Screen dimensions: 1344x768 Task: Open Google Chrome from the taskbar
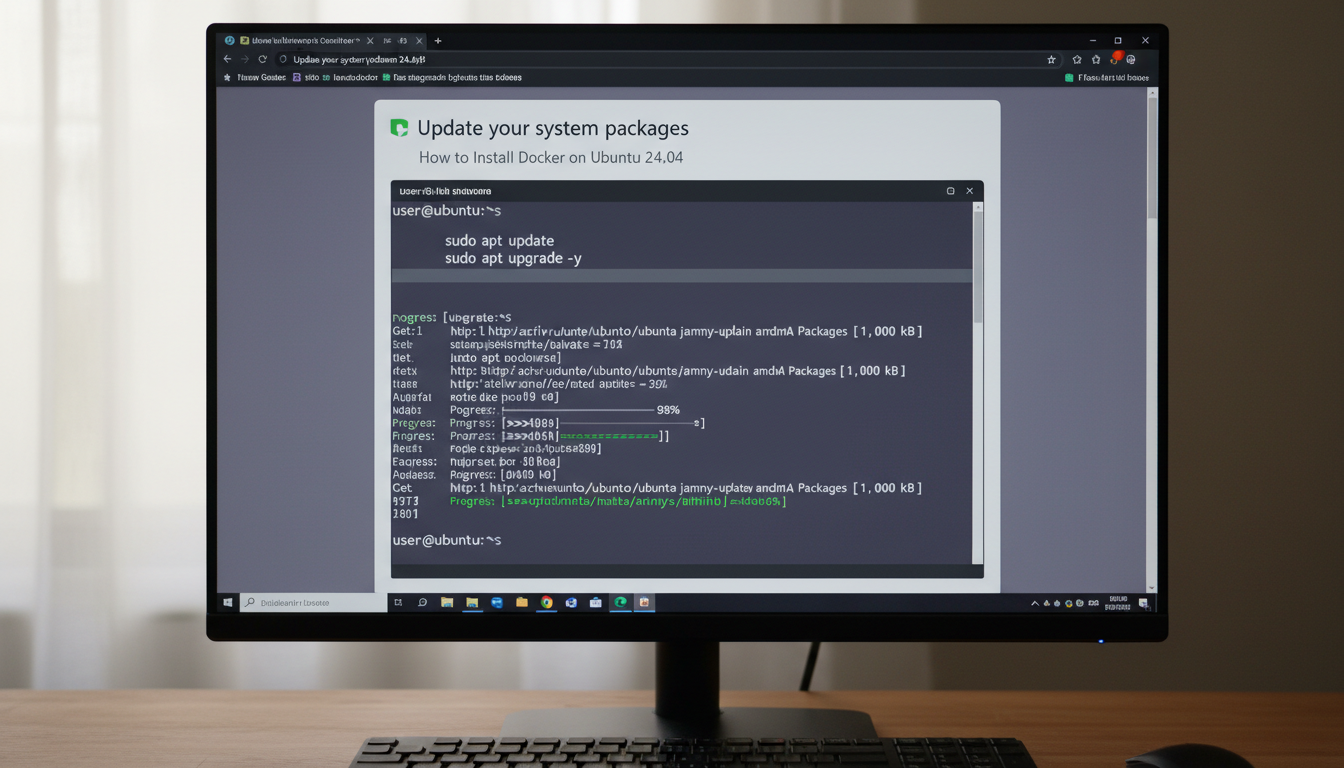(546, 602)
